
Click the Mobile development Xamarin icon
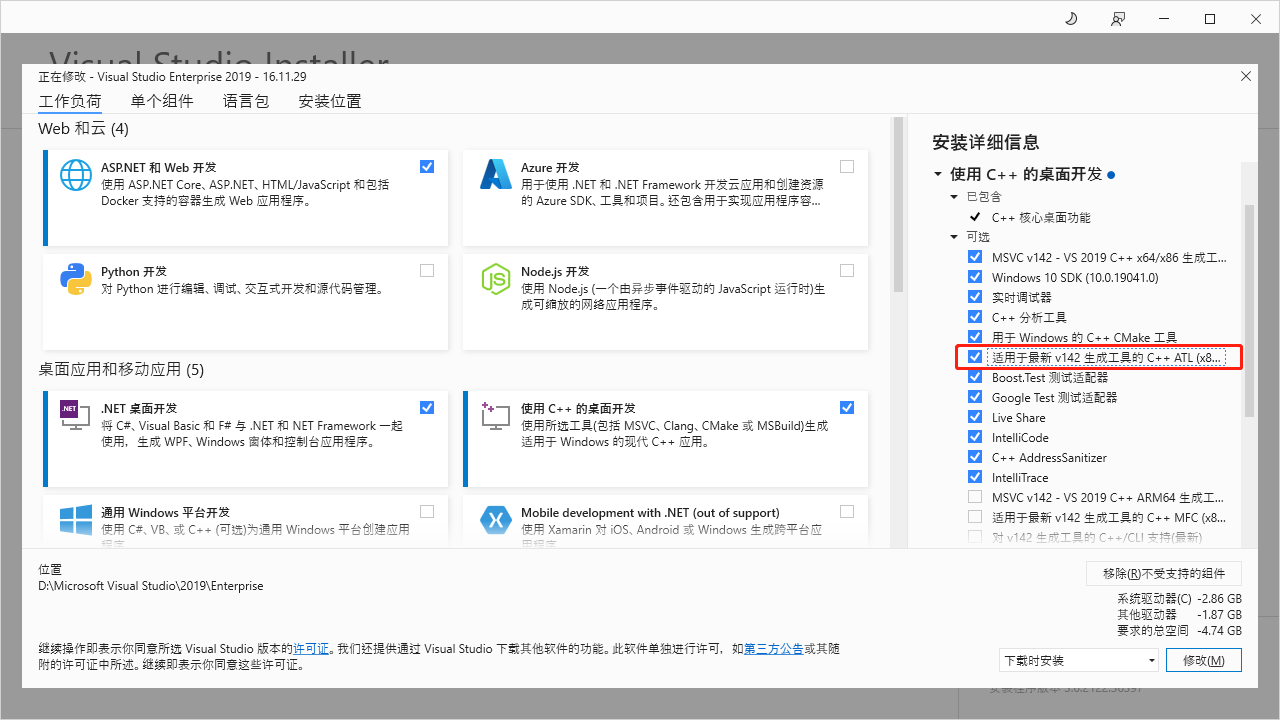pyautogui.click(x=496, y=520)
